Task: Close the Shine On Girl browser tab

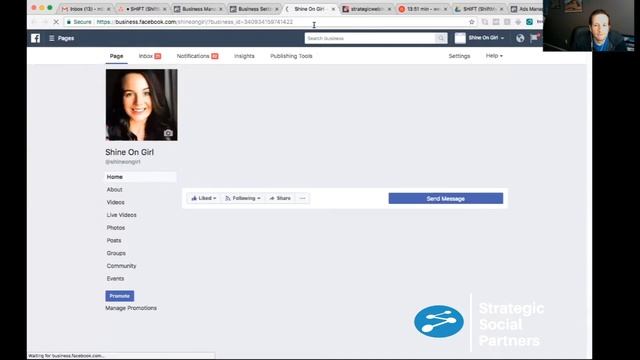Action: coord(333,9)
